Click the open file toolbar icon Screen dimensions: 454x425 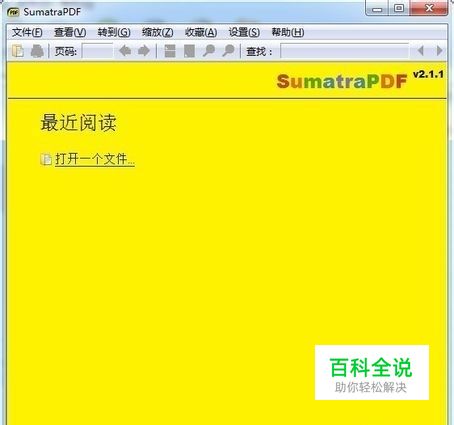[18, 51]
